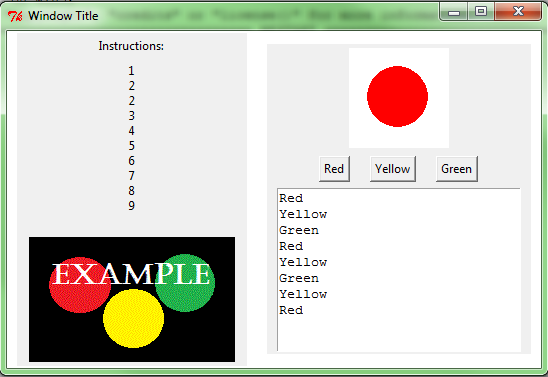Click the last Yellow entry in the log
The width and height of the screenshot is (548, 377).
click(303, 294)
